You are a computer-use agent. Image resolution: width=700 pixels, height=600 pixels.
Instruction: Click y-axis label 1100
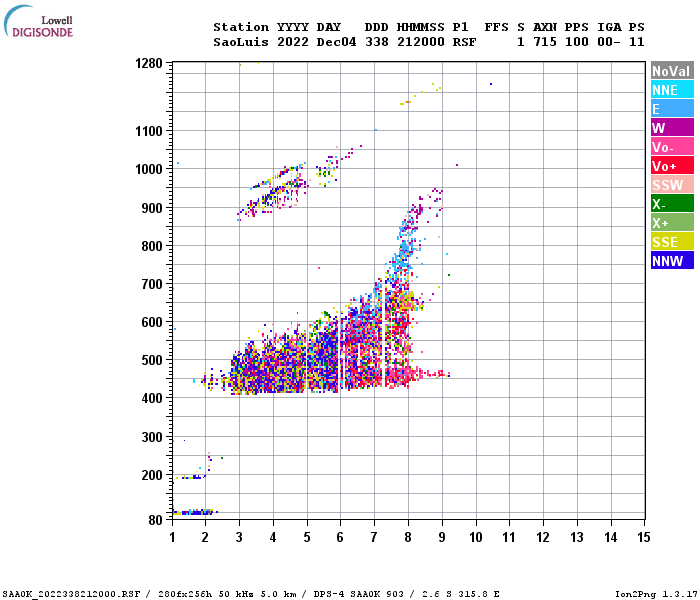[149, 131]
